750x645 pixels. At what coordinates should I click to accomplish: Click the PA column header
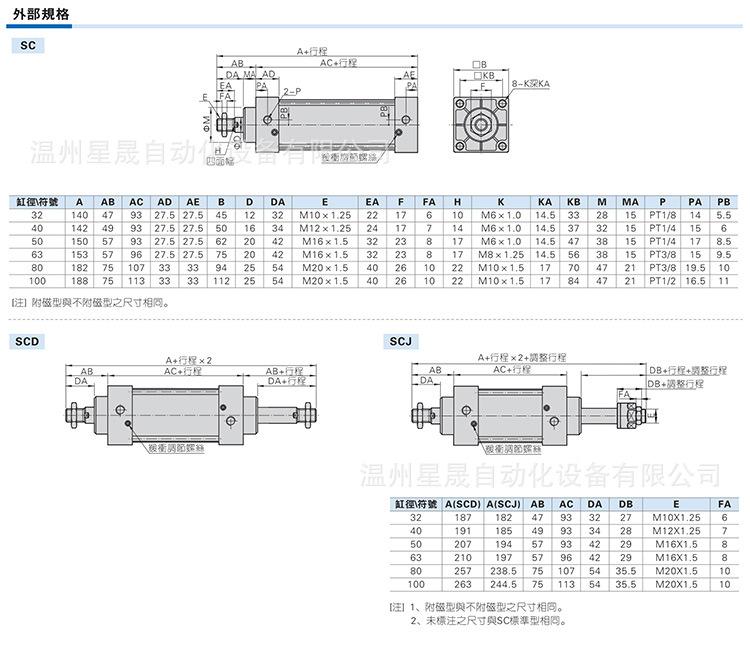pyautogui.click(x=695, y=202)
